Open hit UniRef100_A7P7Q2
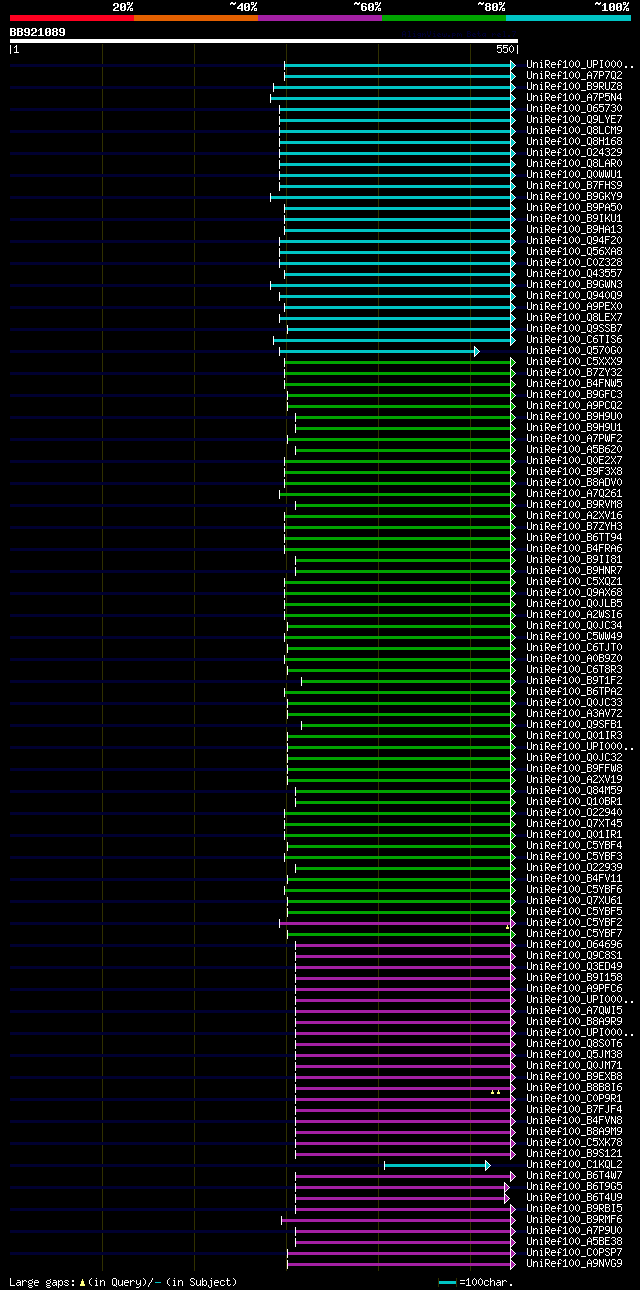The width and height of the screenshot is (640, 1290). click(574, 75)
